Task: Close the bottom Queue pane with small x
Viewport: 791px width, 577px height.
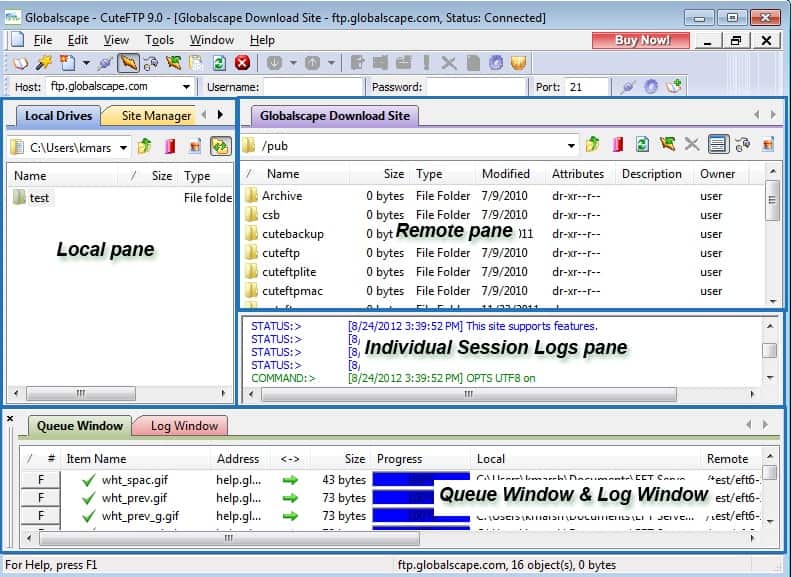Action: click(x=10, y=418)
